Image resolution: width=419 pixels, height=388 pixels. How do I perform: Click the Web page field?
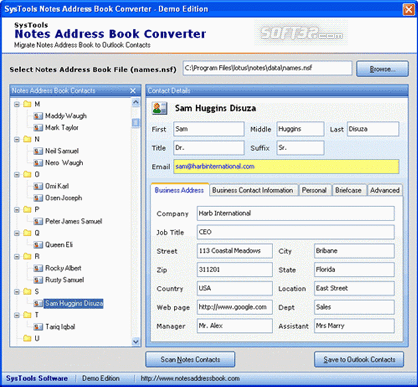coord(235,307)
